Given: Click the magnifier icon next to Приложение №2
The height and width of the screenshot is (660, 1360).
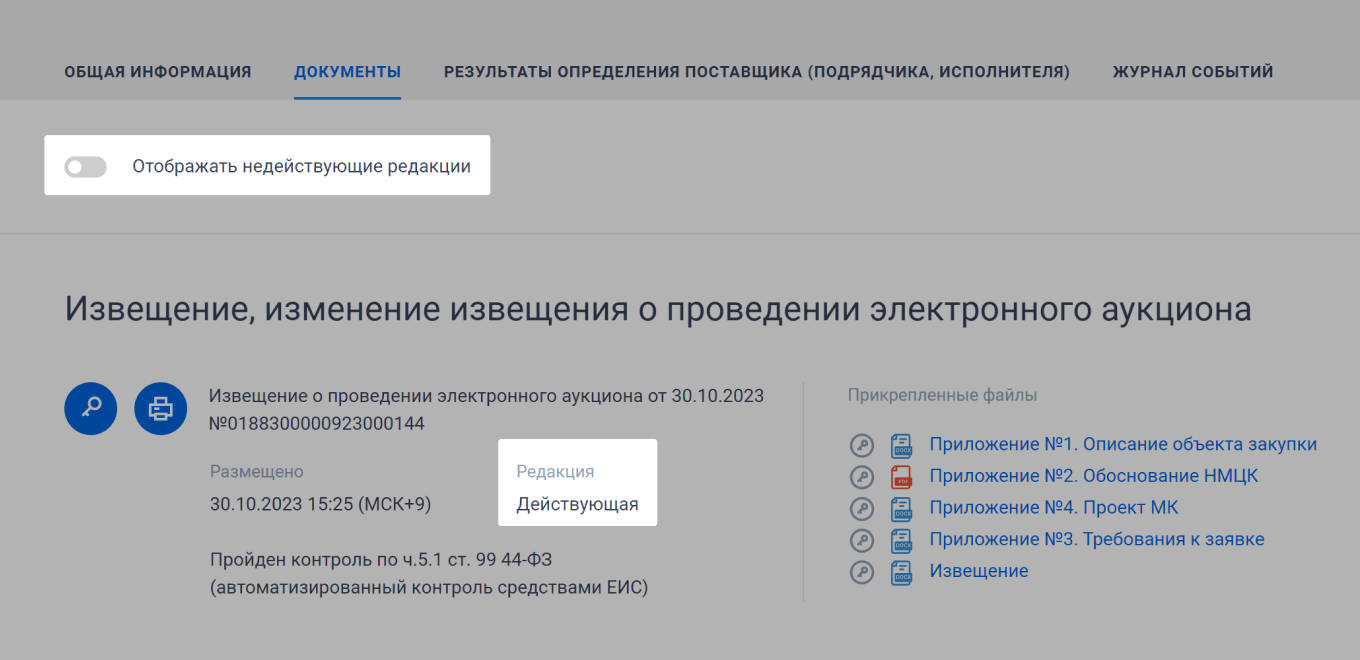Looking at the screenshot, I should point(862,477).
